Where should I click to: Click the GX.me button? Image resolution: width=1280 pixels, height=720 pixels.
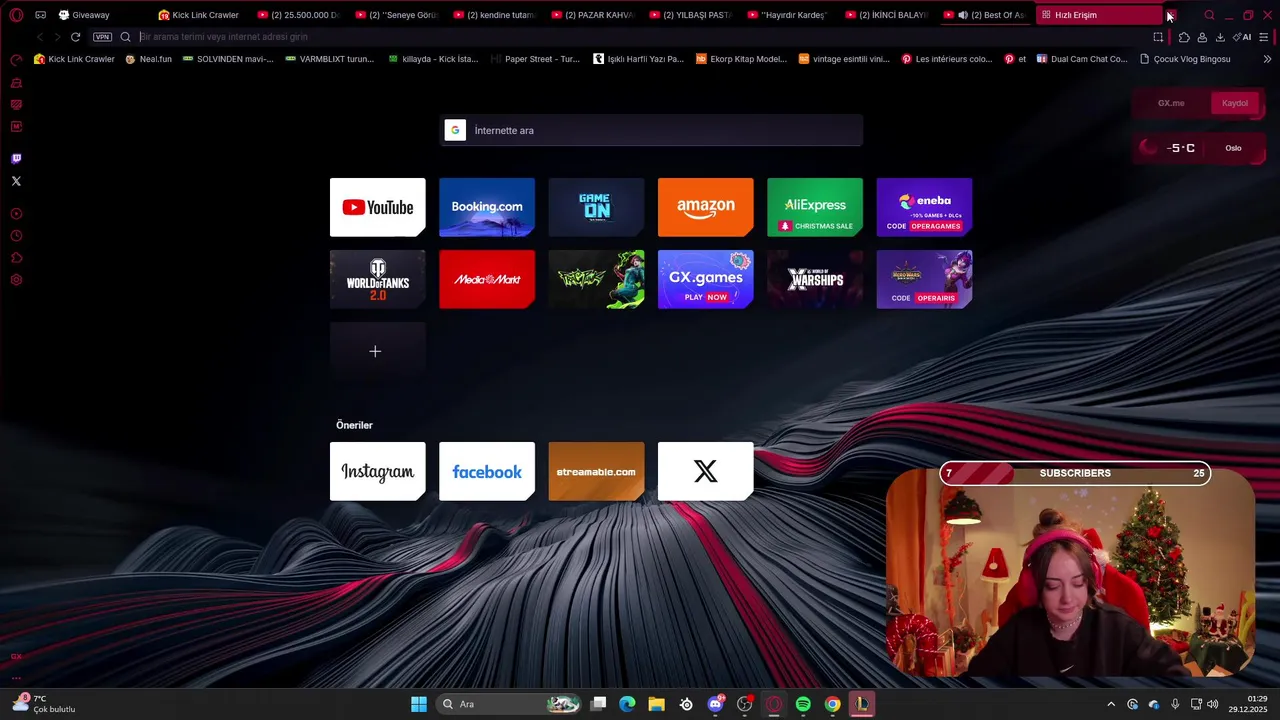tap(1171, 103)
